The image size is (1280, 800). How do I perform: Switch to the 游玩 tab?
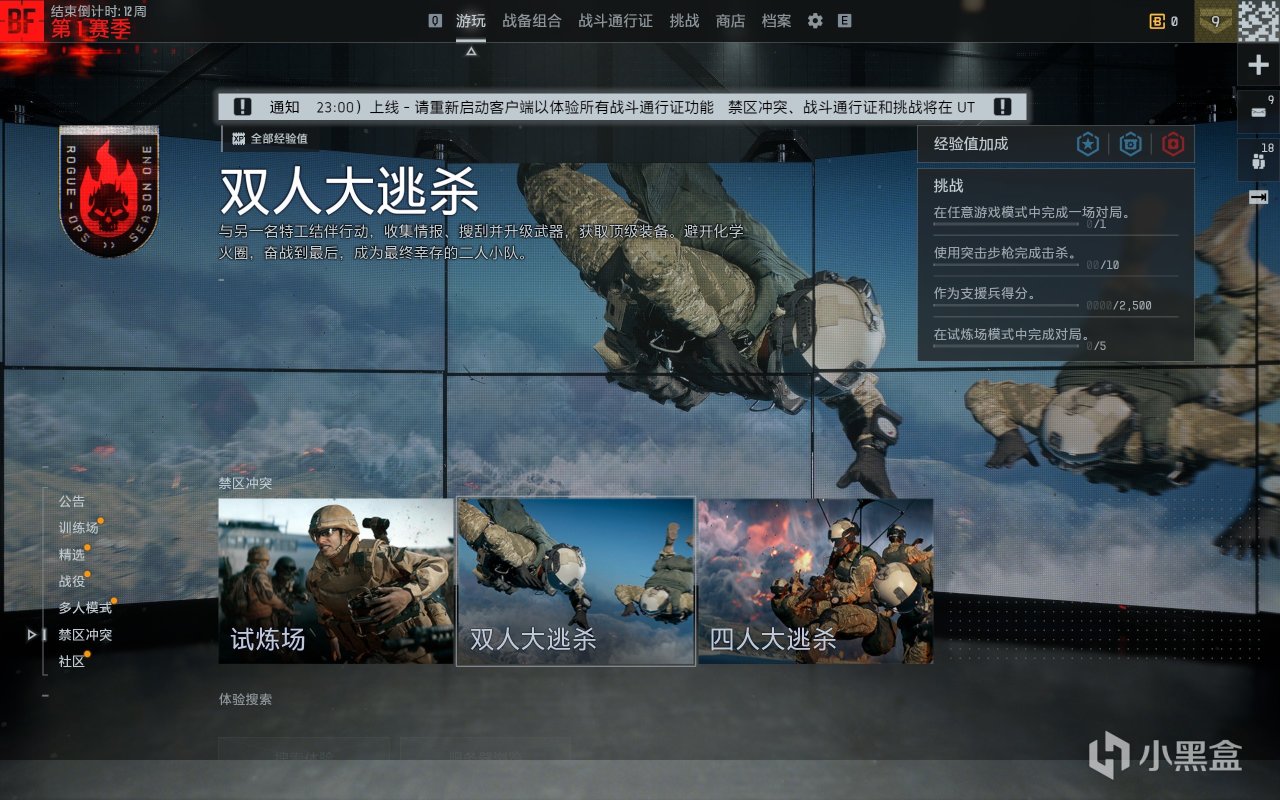click(471, 20)
